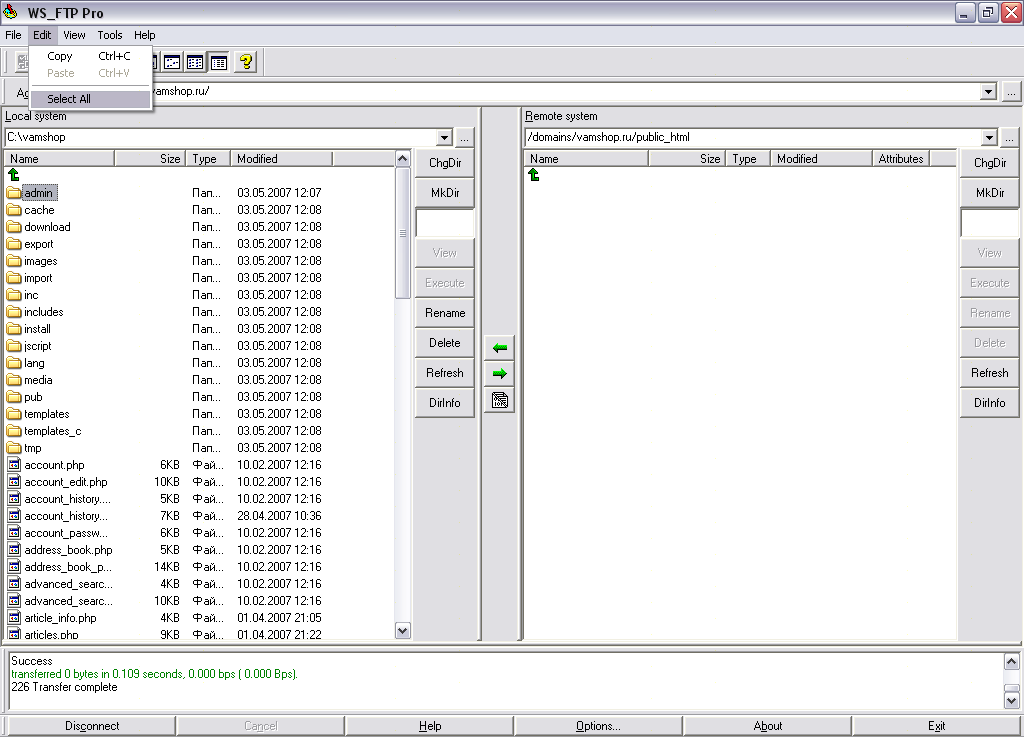Open the Help menu
The image size is (1024, 737).
click(x=144, y=35)
